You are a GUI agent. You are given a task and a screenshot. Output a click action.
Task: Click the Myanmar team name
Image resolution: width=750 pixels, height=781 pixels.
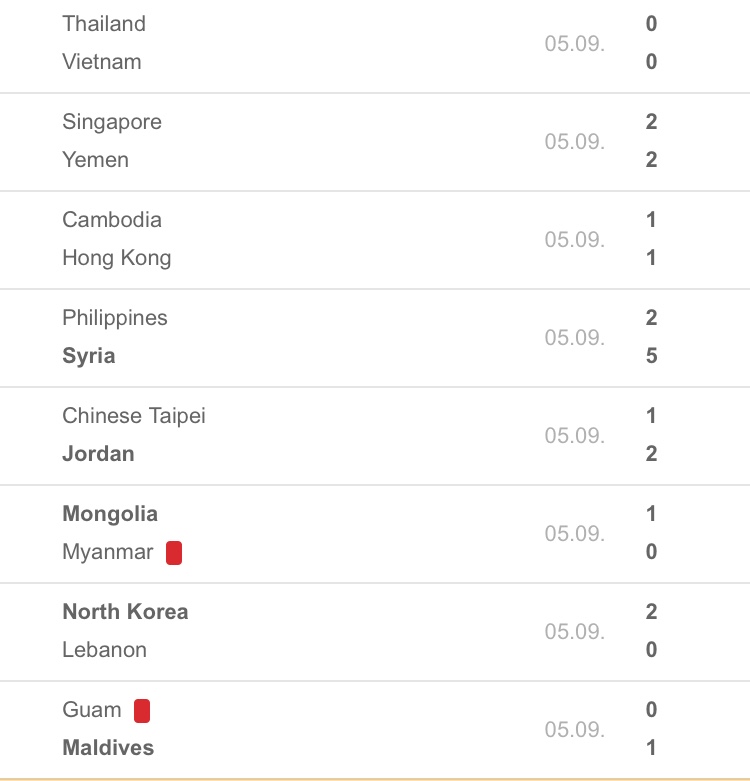[x=108, y=552]
